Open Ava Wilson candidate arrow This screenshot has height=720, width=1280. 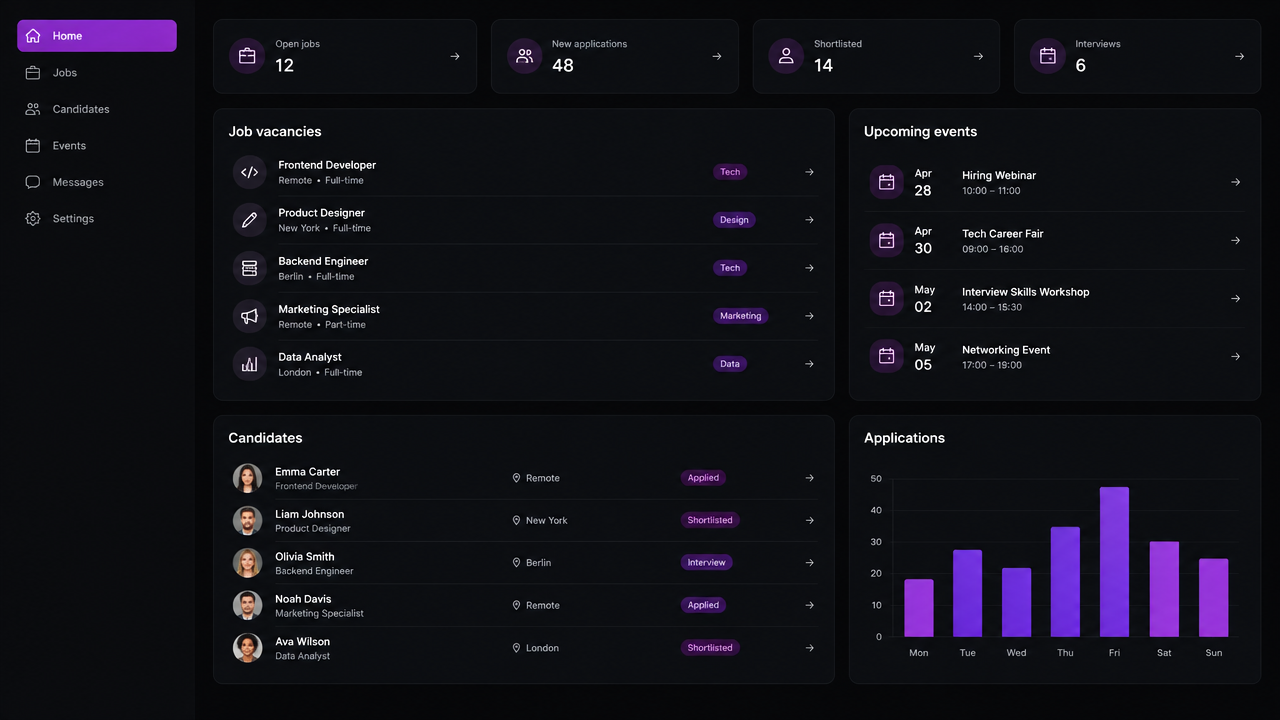point(810,648)
